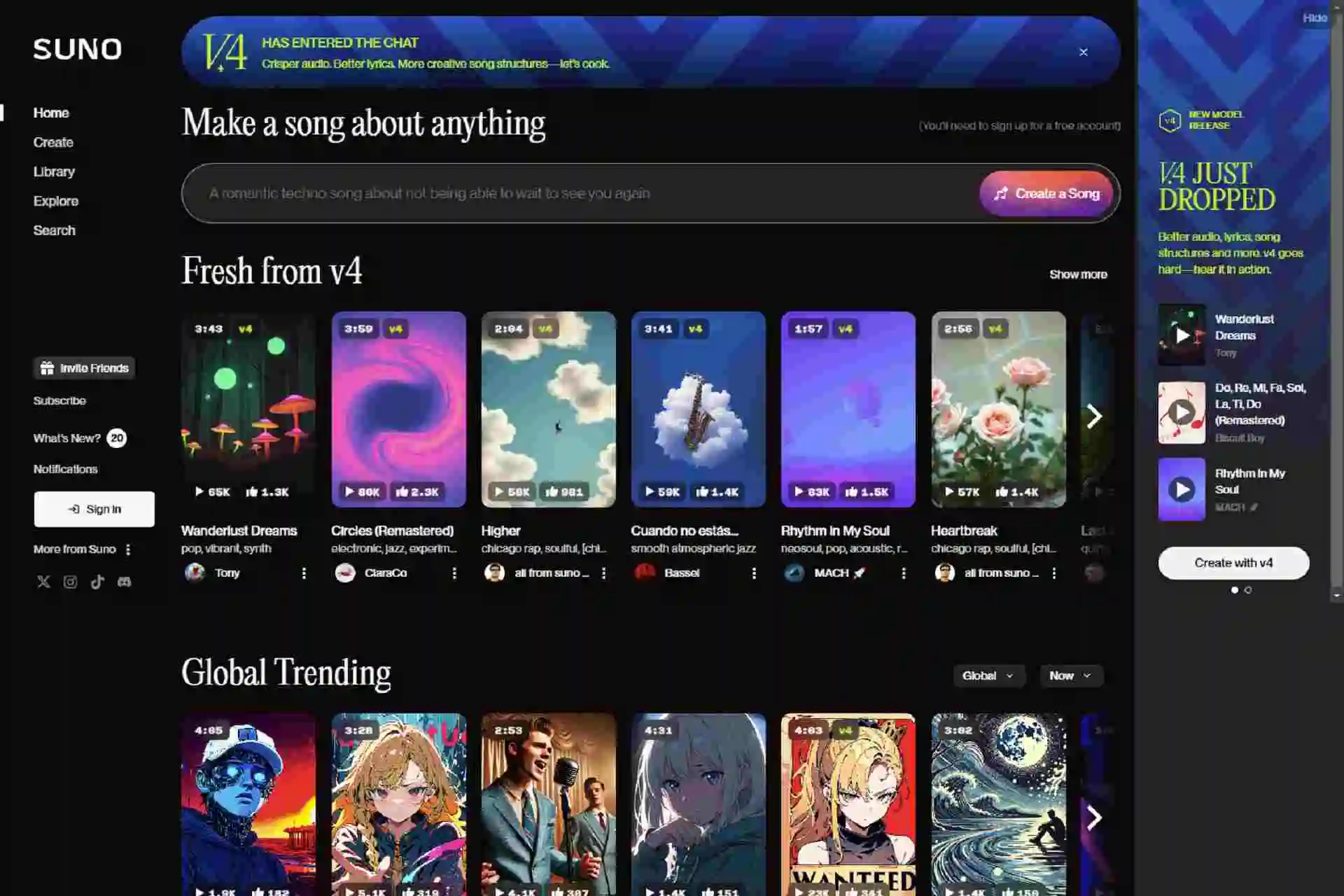
Task: Click Show more for Fresh from v4
Action: pos(1078,274)
